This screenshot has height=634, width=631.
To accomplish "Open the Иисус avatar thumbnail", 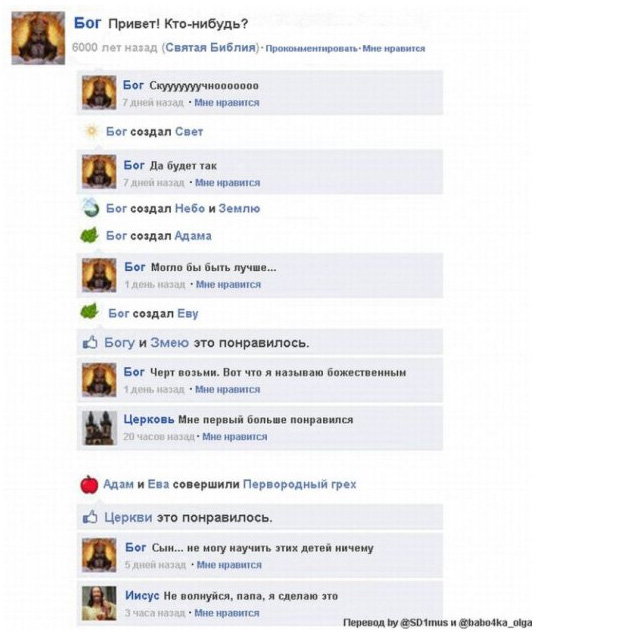I will pyautogui.click(x=99, y=603).
